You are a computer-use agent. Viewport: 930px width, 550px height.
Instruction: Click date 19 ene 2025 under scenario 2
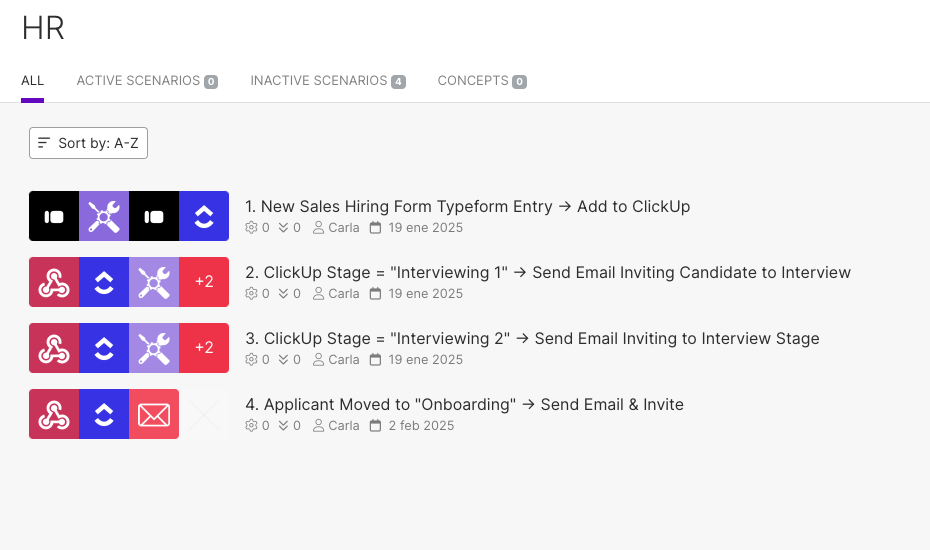click(425, 294)
